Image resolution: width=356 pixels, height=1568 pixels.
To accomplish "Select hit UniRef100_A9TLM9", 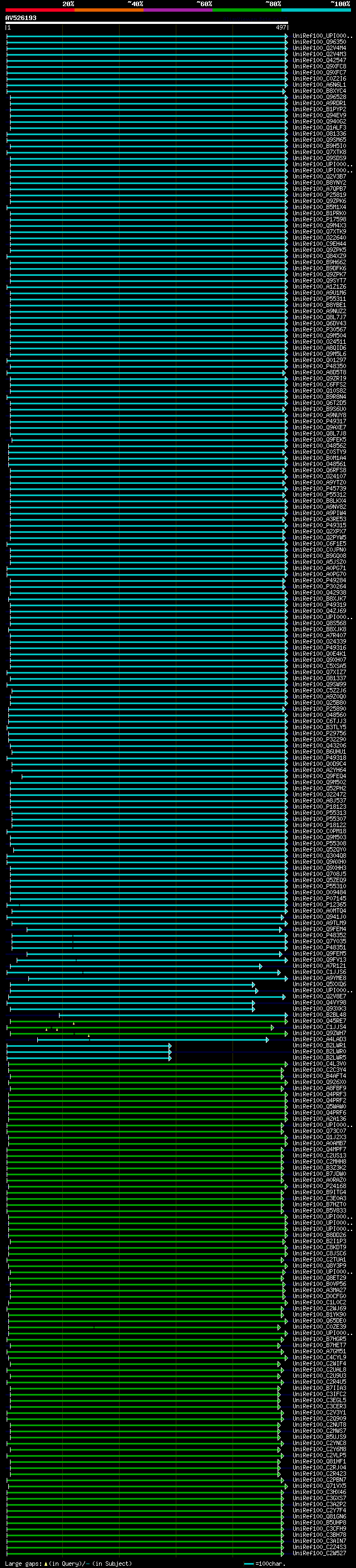I will 319,923.
